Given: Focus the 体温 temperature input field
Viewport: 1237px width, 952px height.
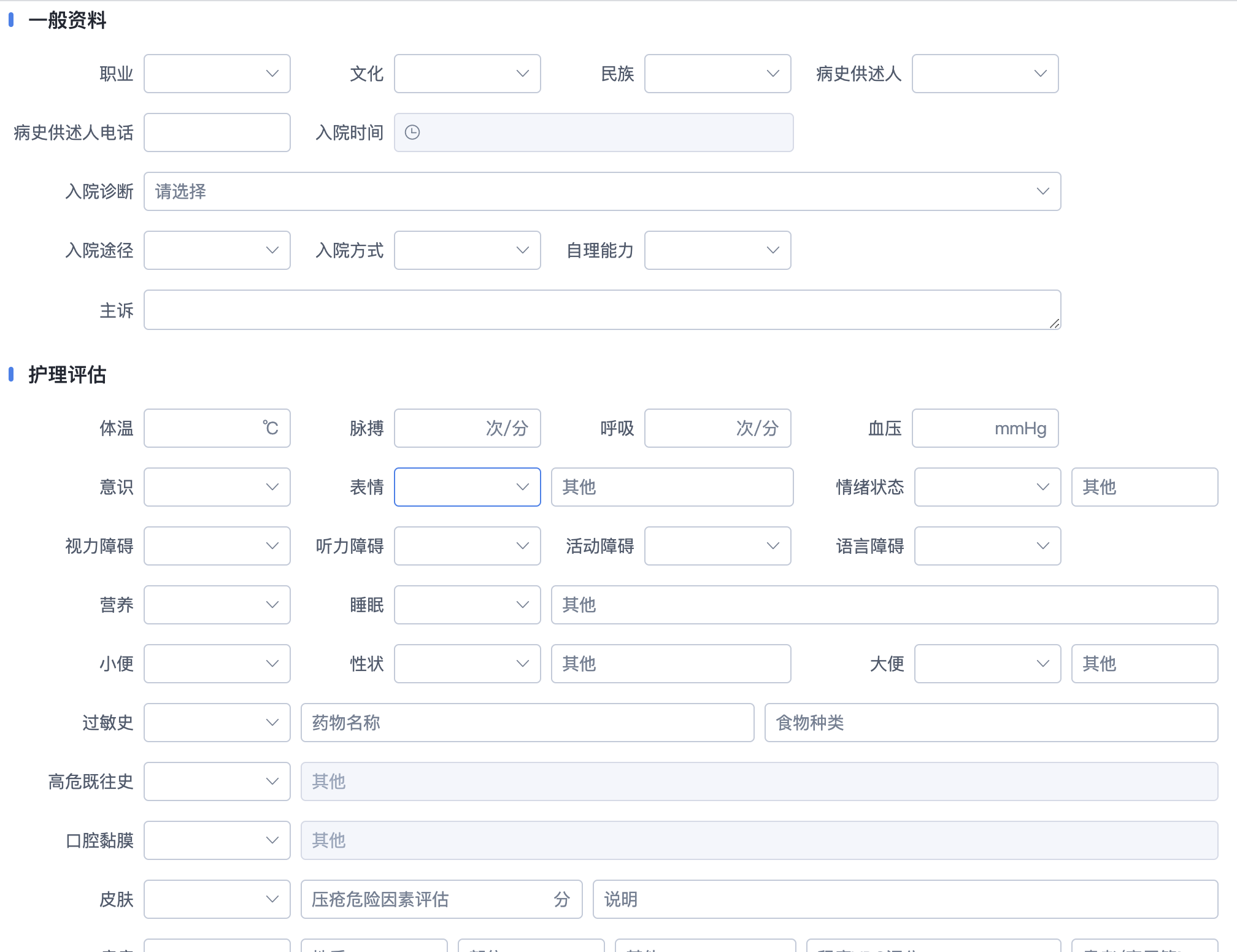Looking at the screenshot, I should (x=202, y=428).
